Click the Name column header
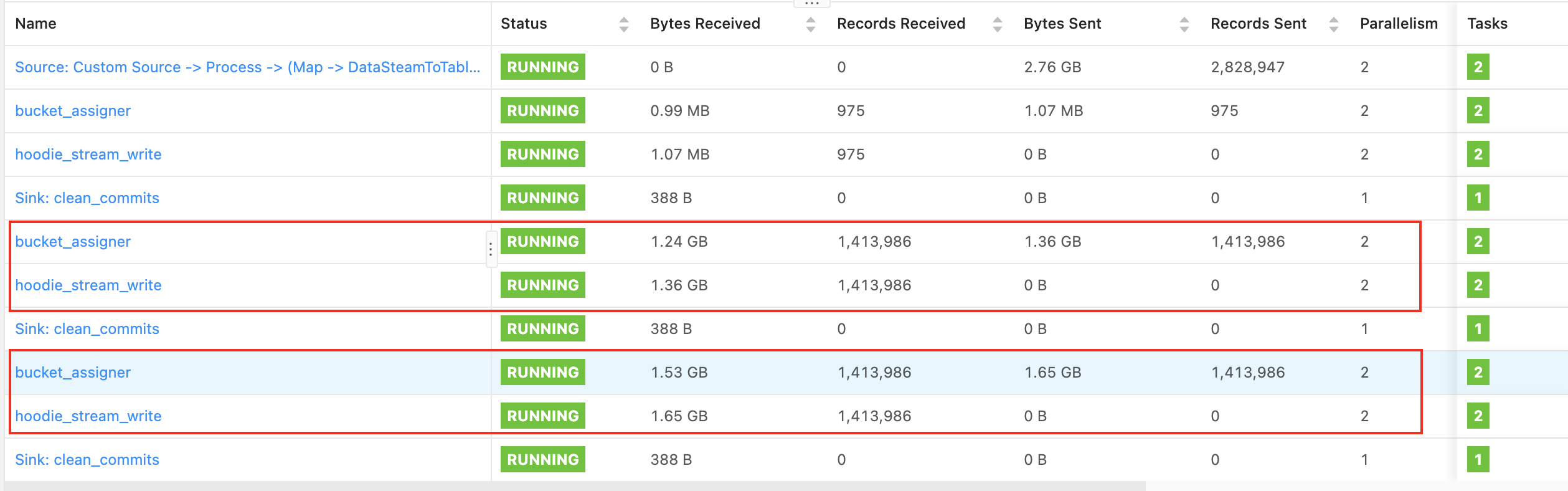The image size is (1568, 491). (35, 24)
